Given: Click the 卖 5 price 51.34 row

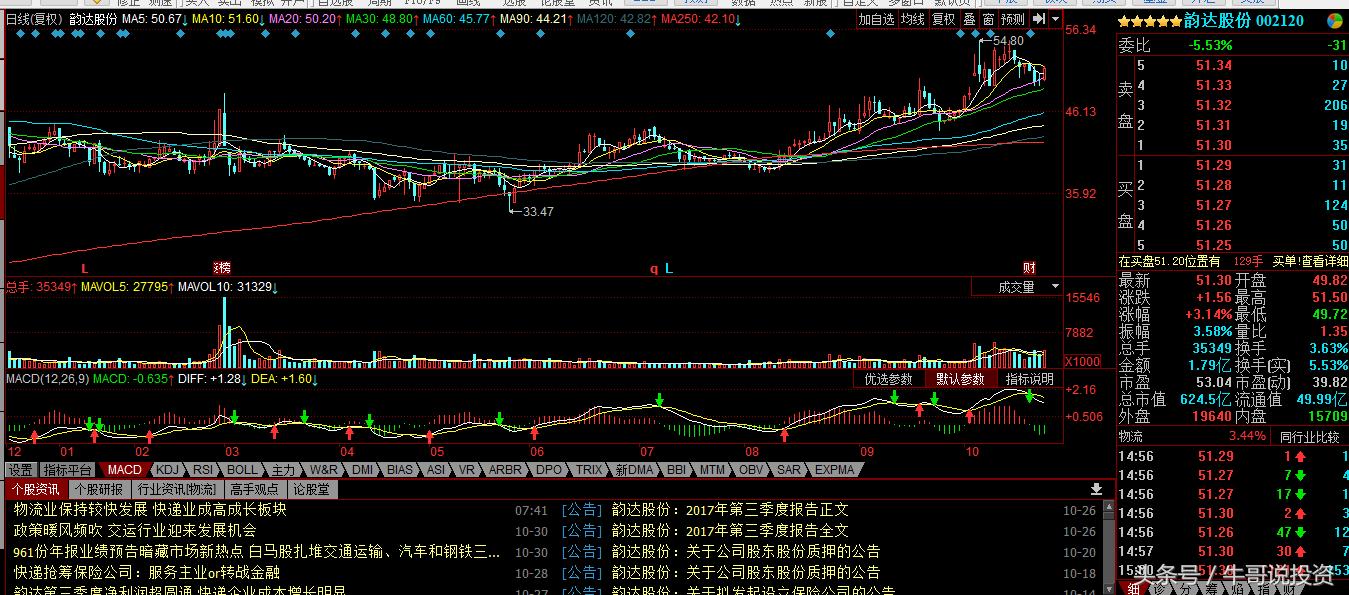Looking at the screenshot, I should [x=1232, y=66].
